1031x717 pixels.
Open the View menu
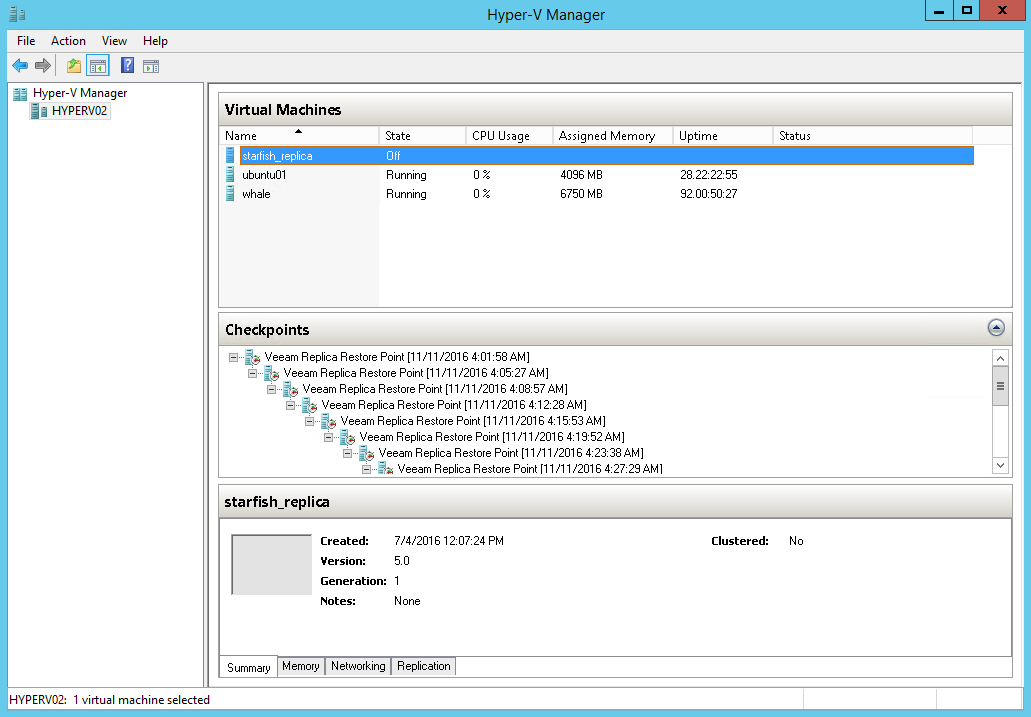tap(114, 41)
